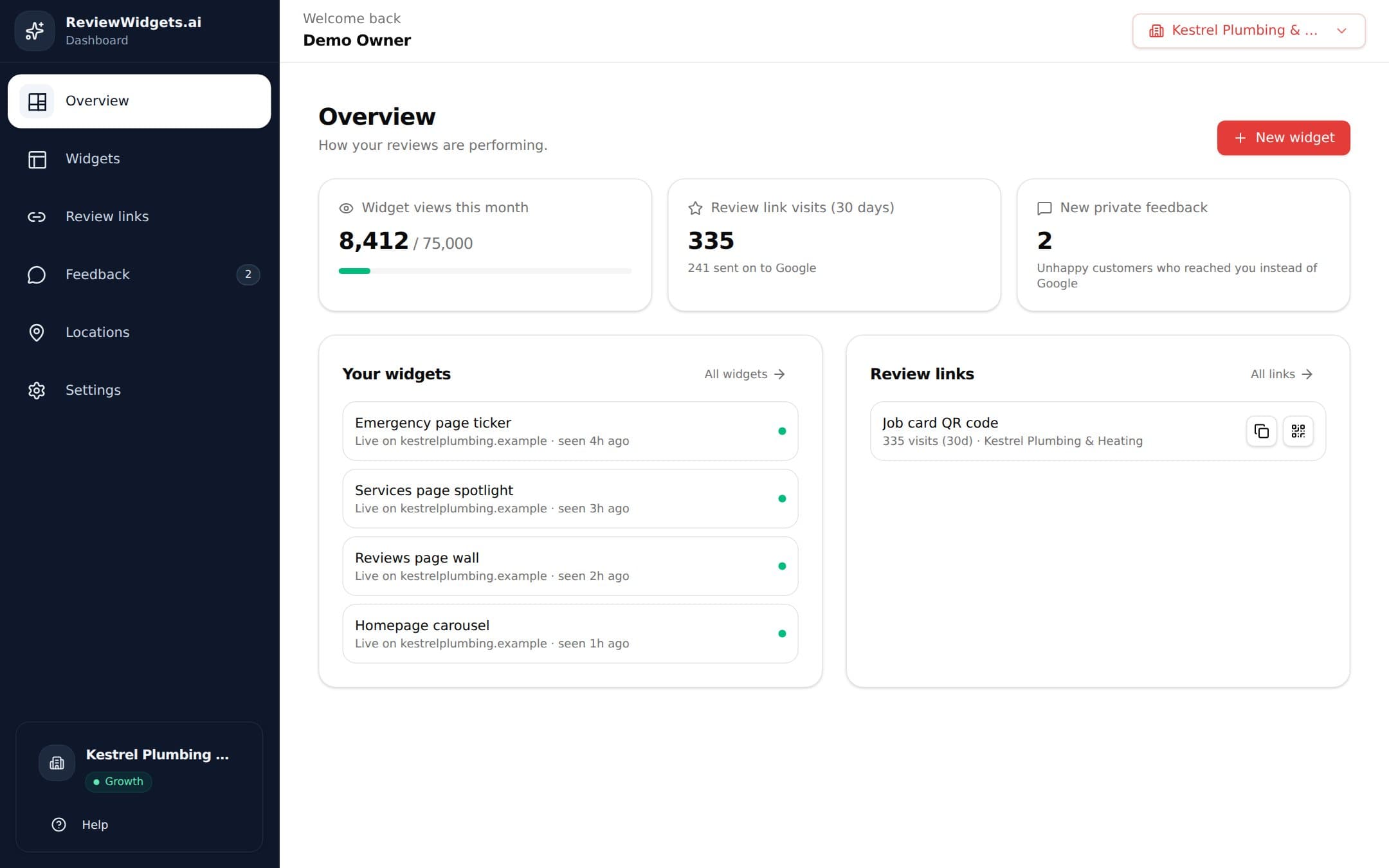Click green status dot on Emergency page ticker

pos(782,431)
